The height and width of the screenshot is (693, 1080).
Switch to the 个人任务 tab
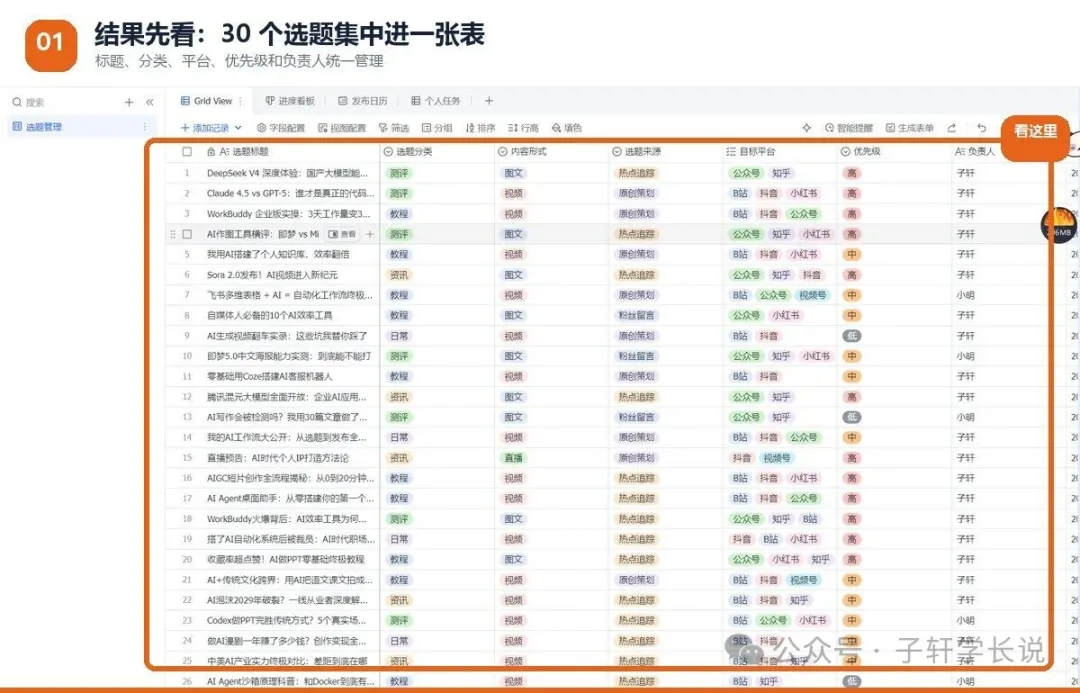[436, 101]
